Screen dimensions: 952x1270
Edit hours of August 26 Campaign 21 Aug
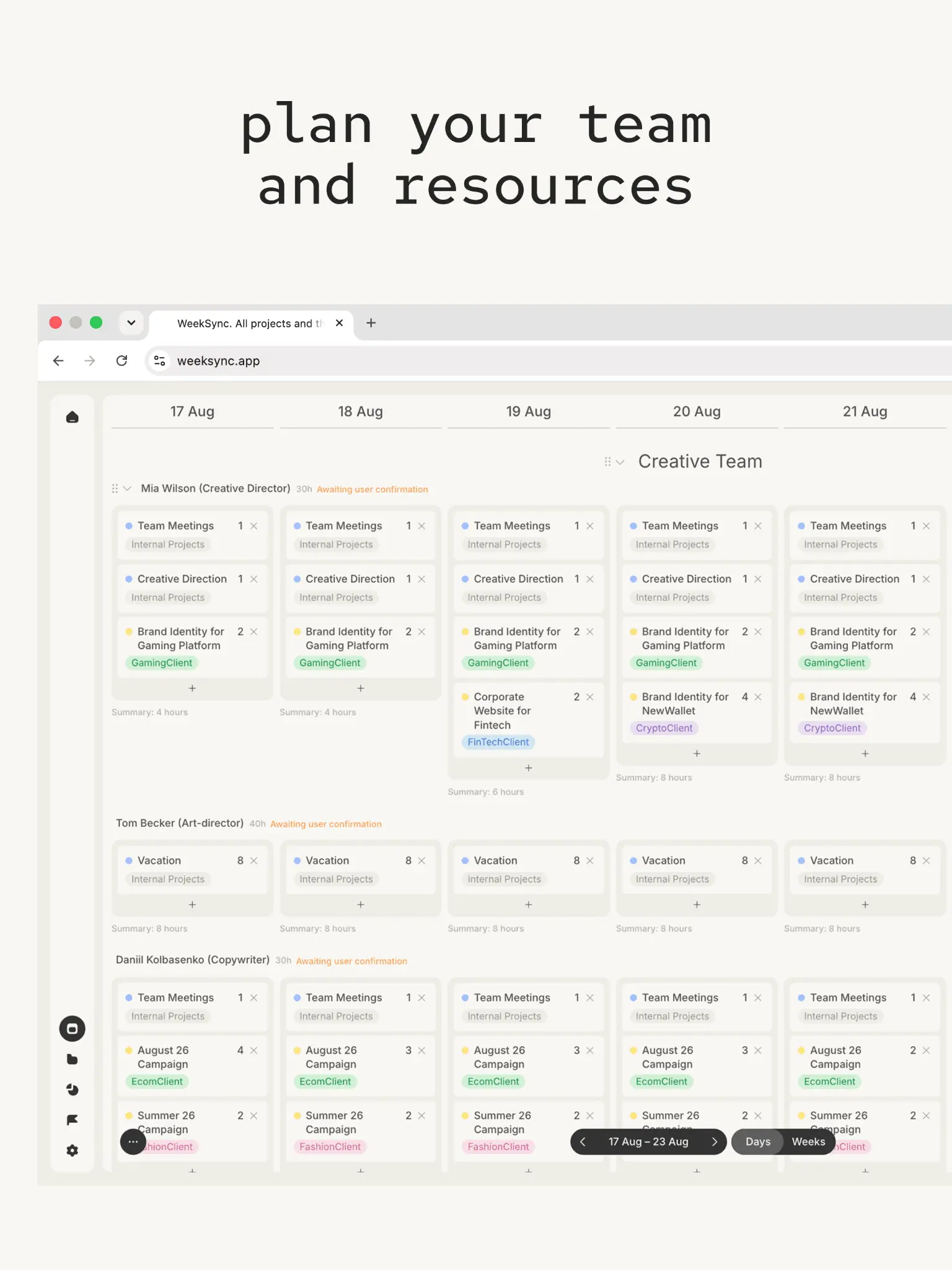point(913,1050)
